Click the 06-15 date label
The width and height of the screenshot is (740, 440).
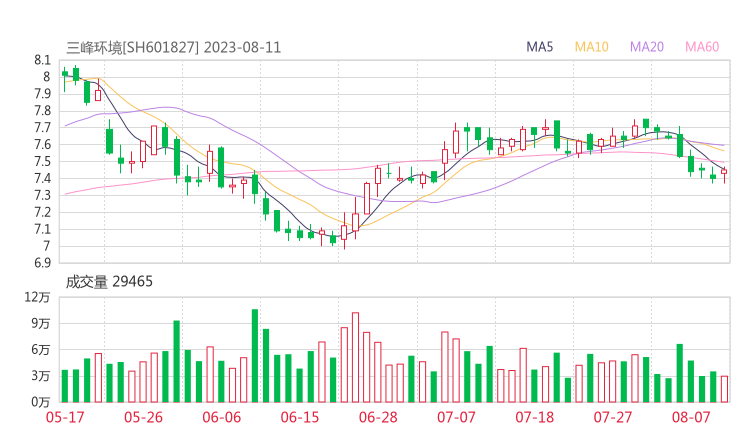(300, 417)
